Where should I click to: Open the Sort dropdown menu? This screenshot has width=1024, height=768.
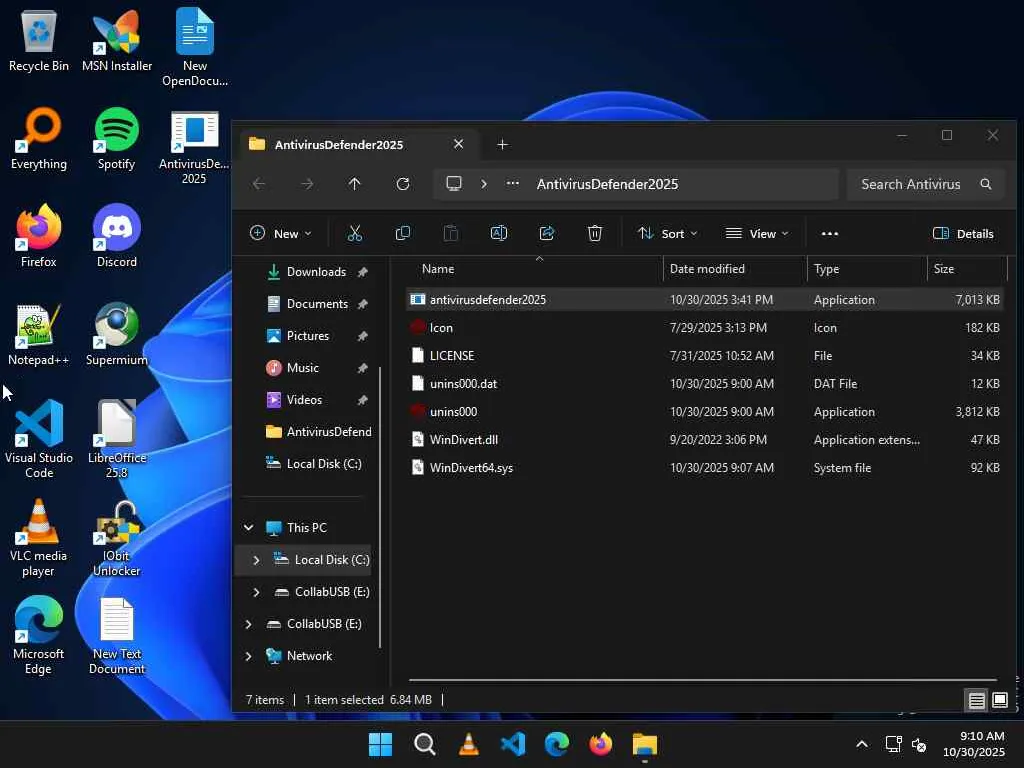[667, 233]
